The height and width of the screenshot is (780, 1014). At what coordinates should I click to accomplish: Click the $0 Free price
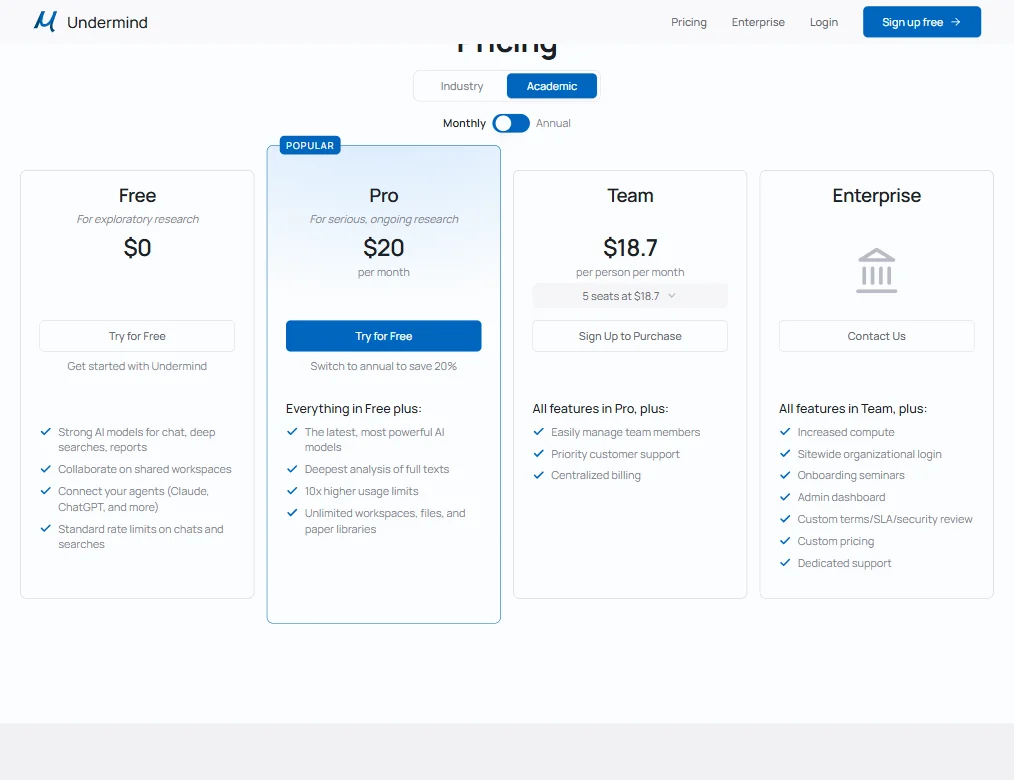(137, 248)
